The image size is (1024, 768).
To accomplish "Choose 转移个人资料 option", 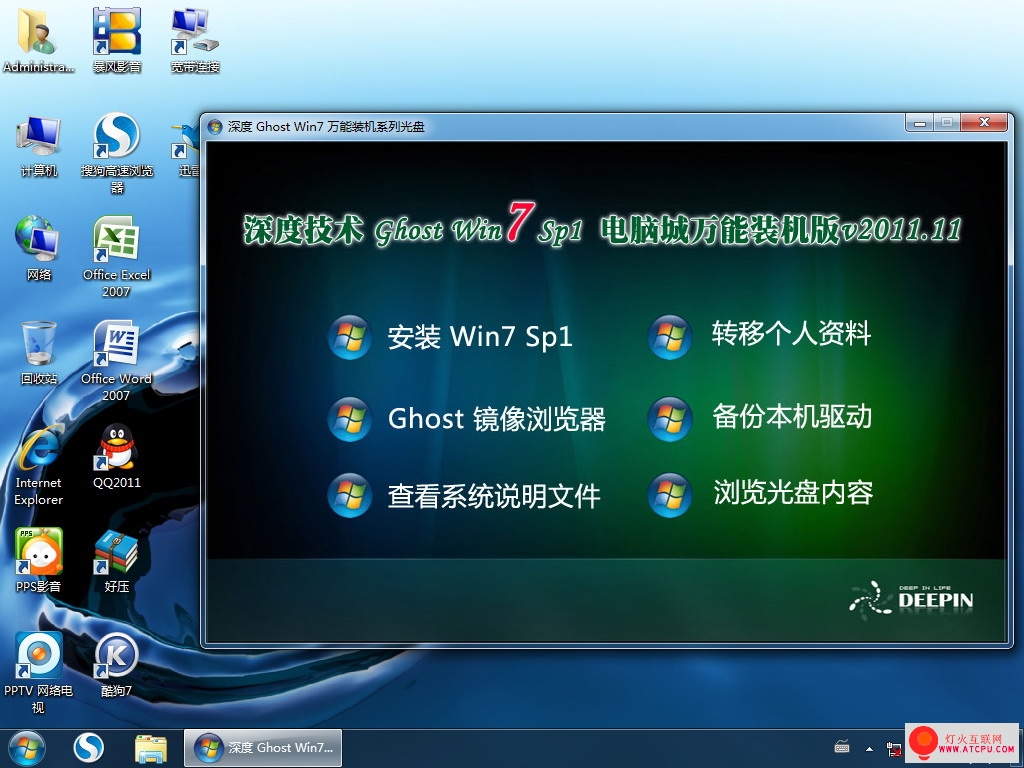I will [759, 337].
